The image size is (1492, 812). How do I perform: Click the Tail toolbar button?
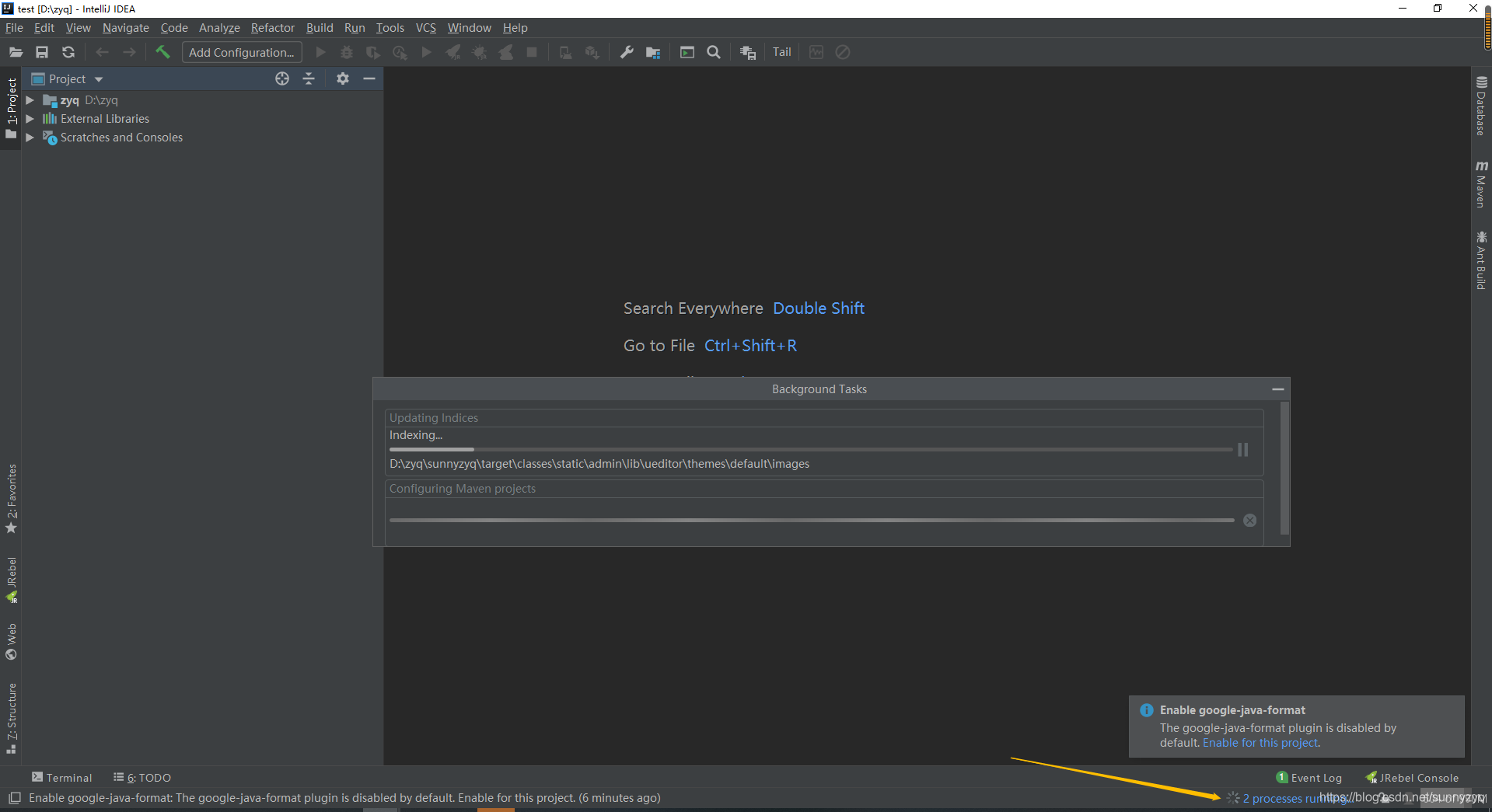click(782, 52)
